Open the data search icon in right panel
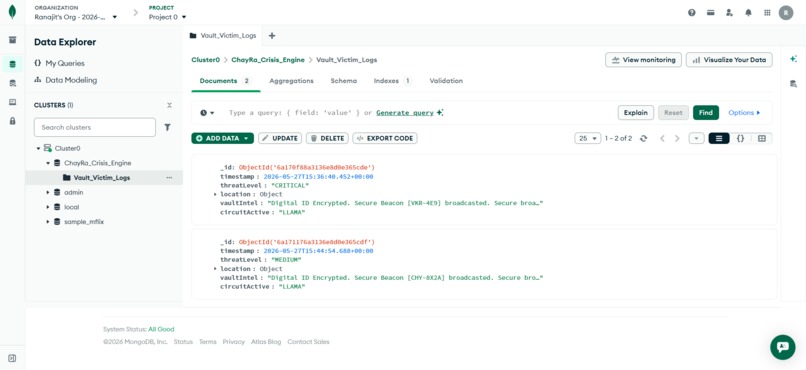The image size is (806, 370). [793, 84]
